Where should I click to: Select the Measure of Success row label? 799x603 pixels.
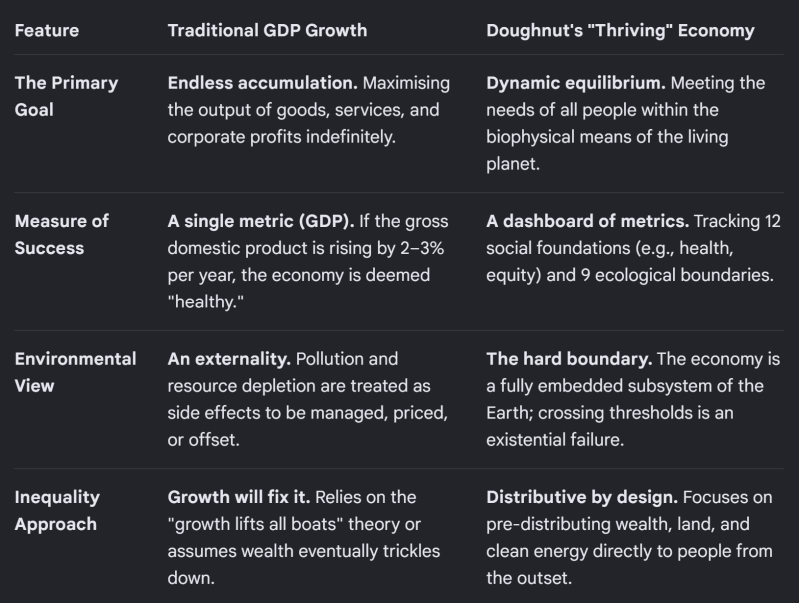(62, 234)
